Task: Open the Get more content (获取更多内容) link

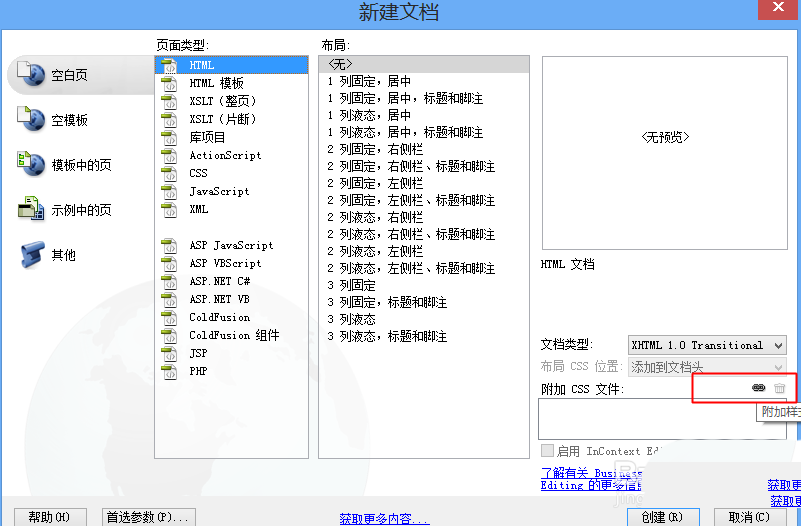Action: (384, 518)
